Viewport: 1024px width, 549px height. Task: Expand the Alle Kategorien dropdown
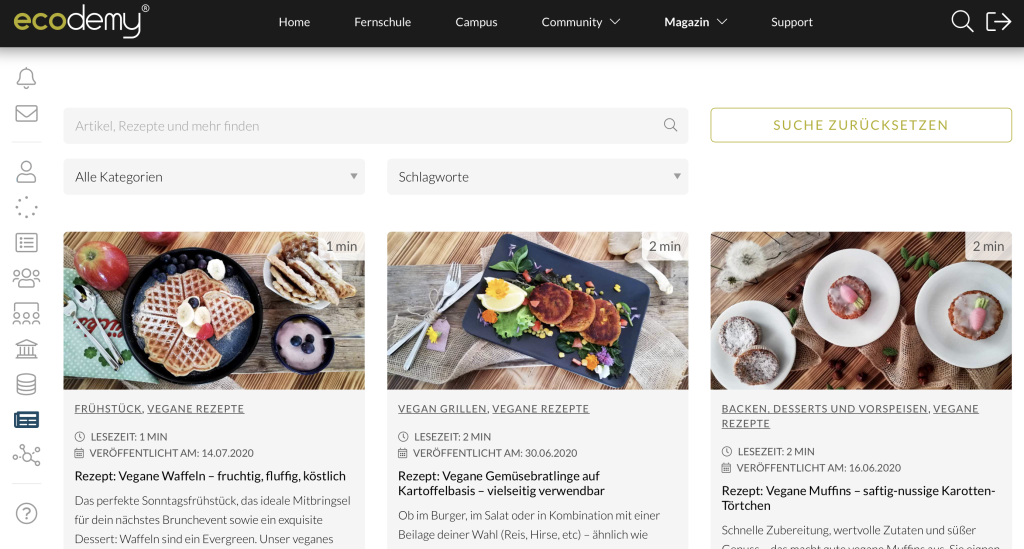(214, 177)
